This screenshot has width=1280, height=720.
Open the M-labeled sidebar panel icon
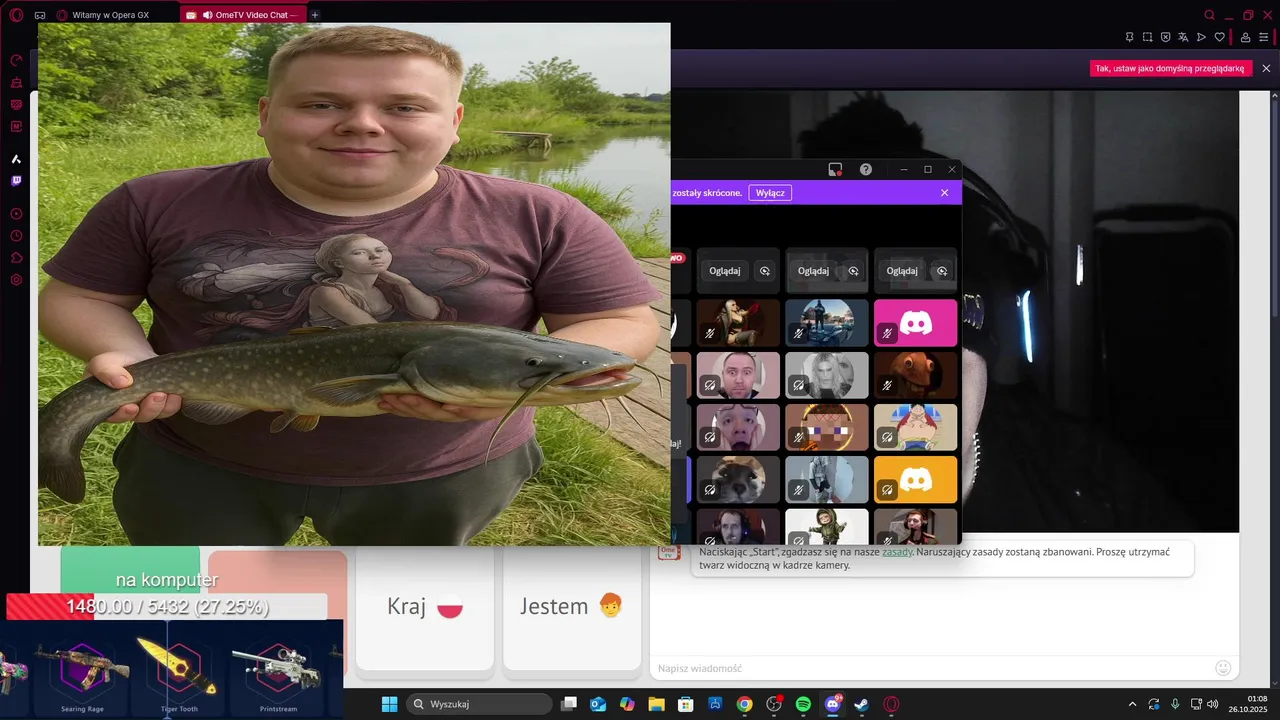[x=16, y=127]
